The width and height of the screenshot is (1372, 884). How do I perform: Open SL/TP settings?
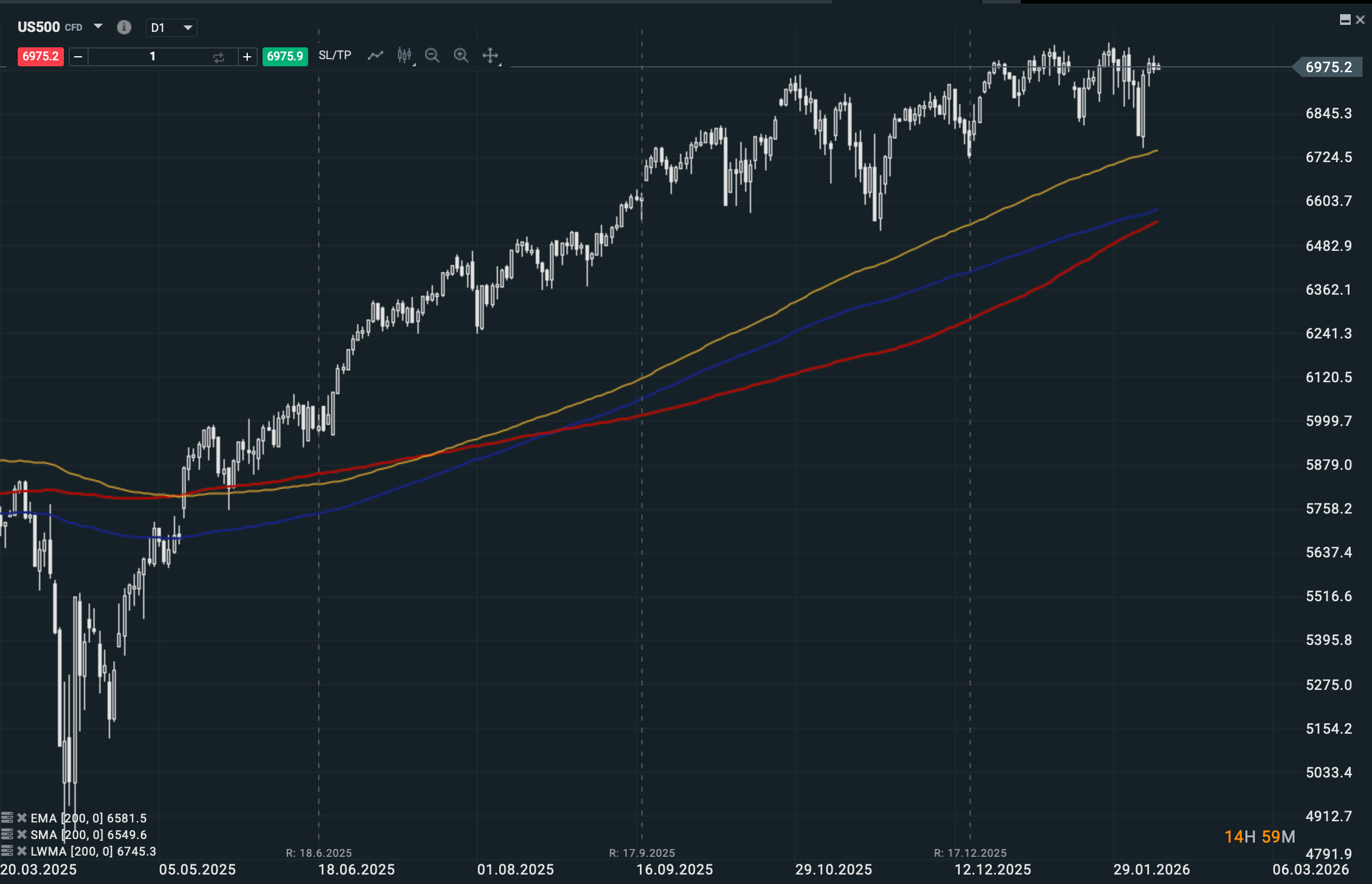click(x=335, y=56)
